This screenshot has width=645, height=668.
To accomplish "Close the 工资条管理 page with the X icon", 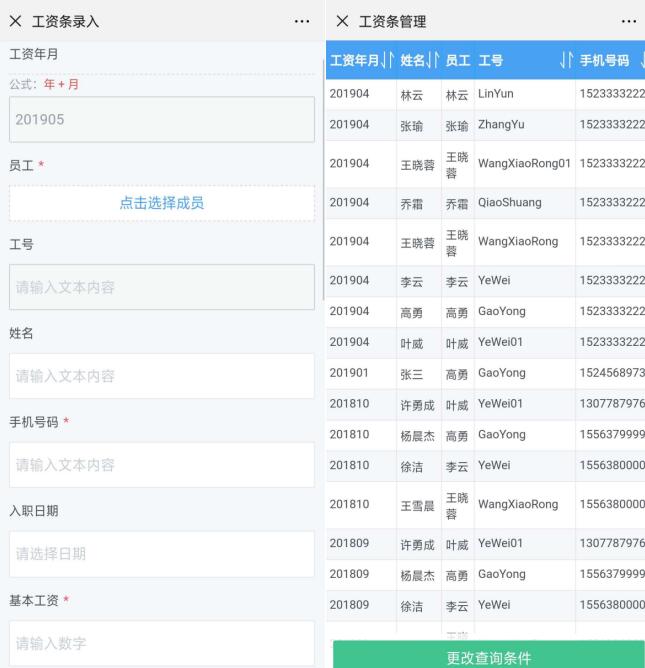I will pos(342,21).
